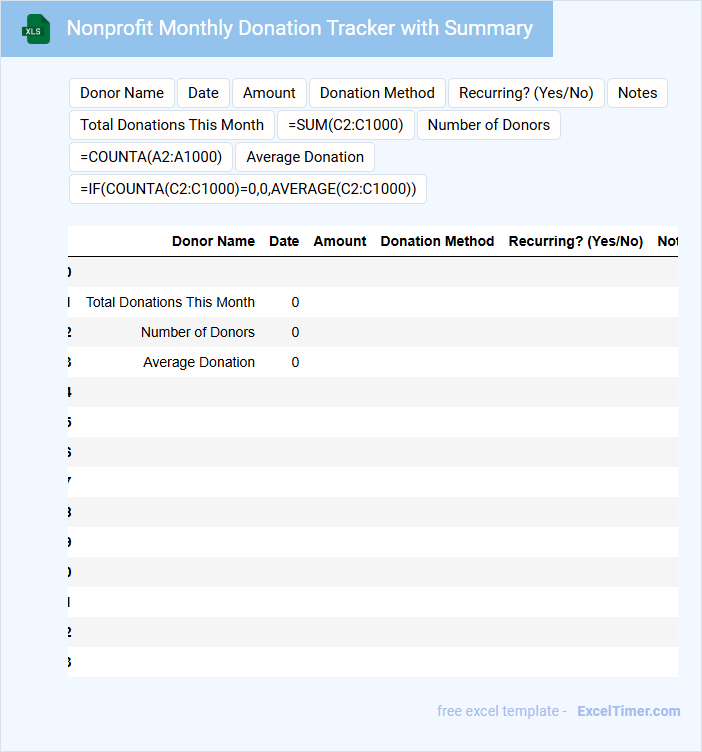Click the green XLS file icon
This screenshot has width=702, height=752.
pyautogui.click(x=36, y=29)
